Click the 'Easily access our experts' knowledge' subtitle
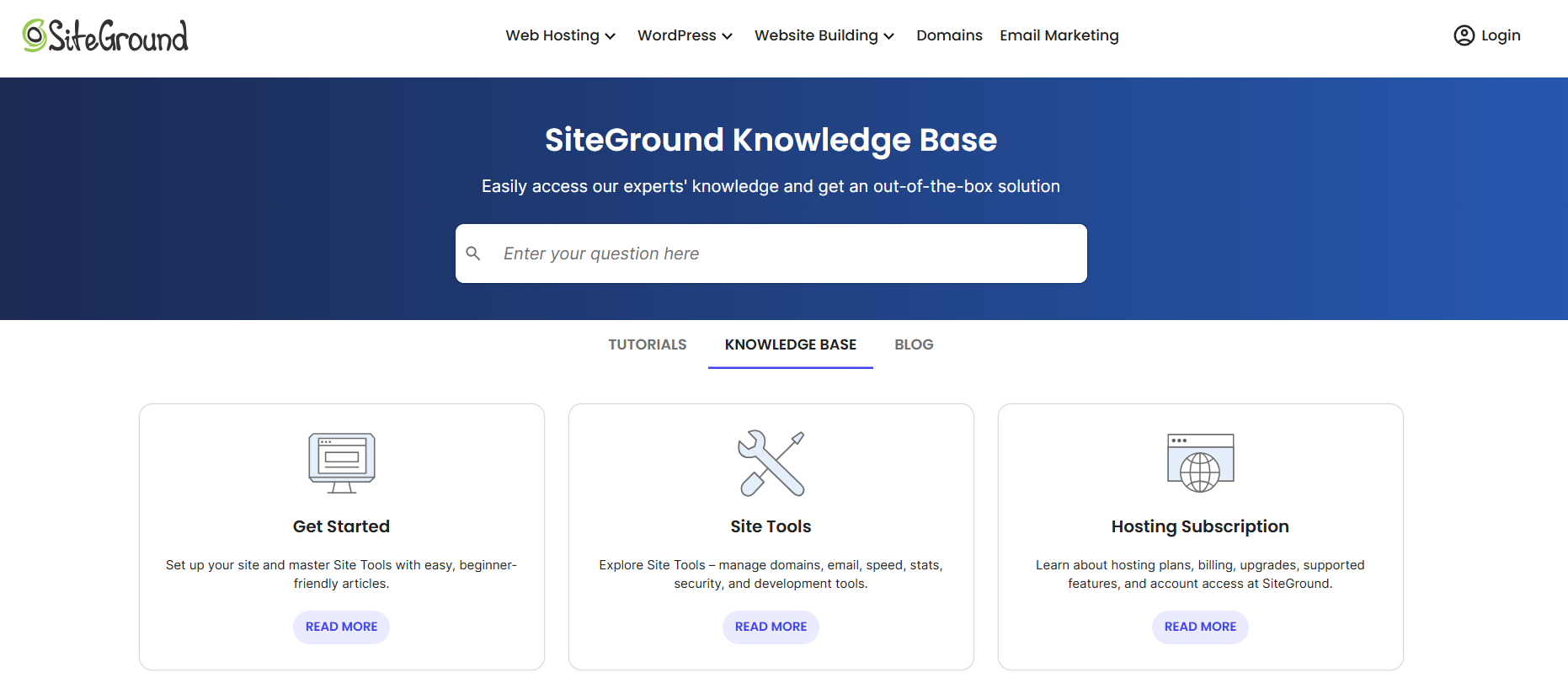The width and height of the screenshot is (1568, 678). click(x=771, y=186)
